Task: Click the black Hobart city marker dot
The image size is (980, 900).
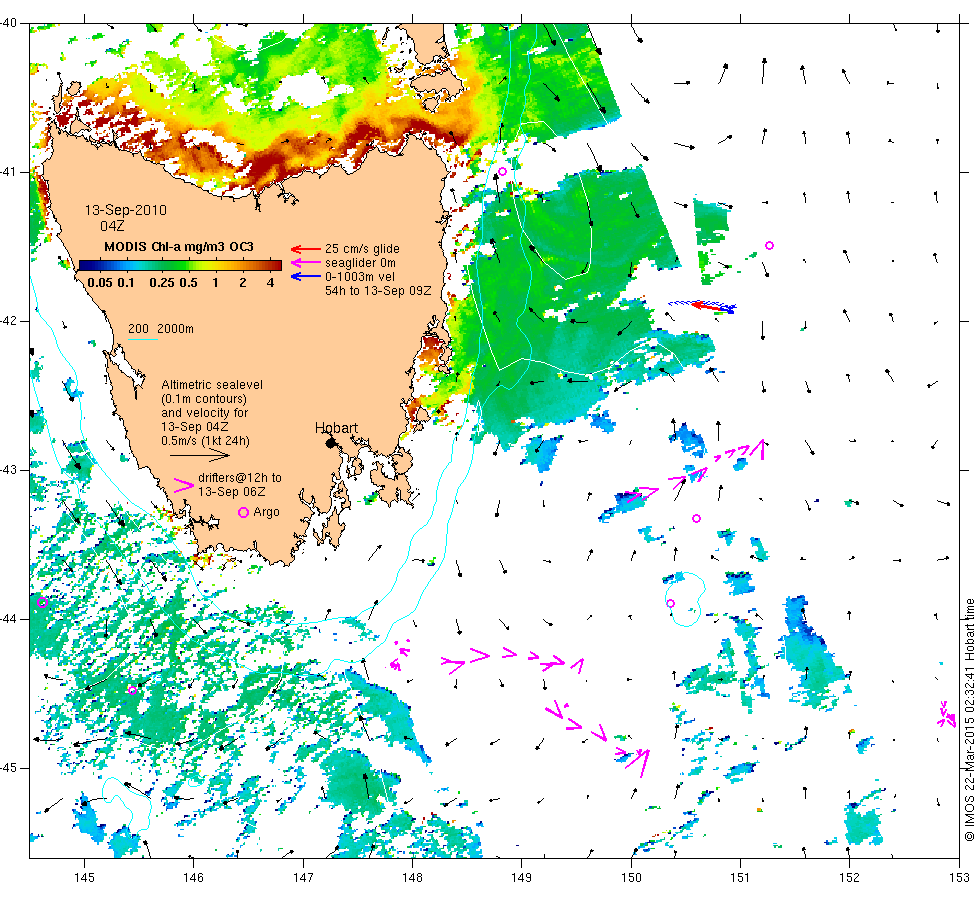Action: click(331, 443)
